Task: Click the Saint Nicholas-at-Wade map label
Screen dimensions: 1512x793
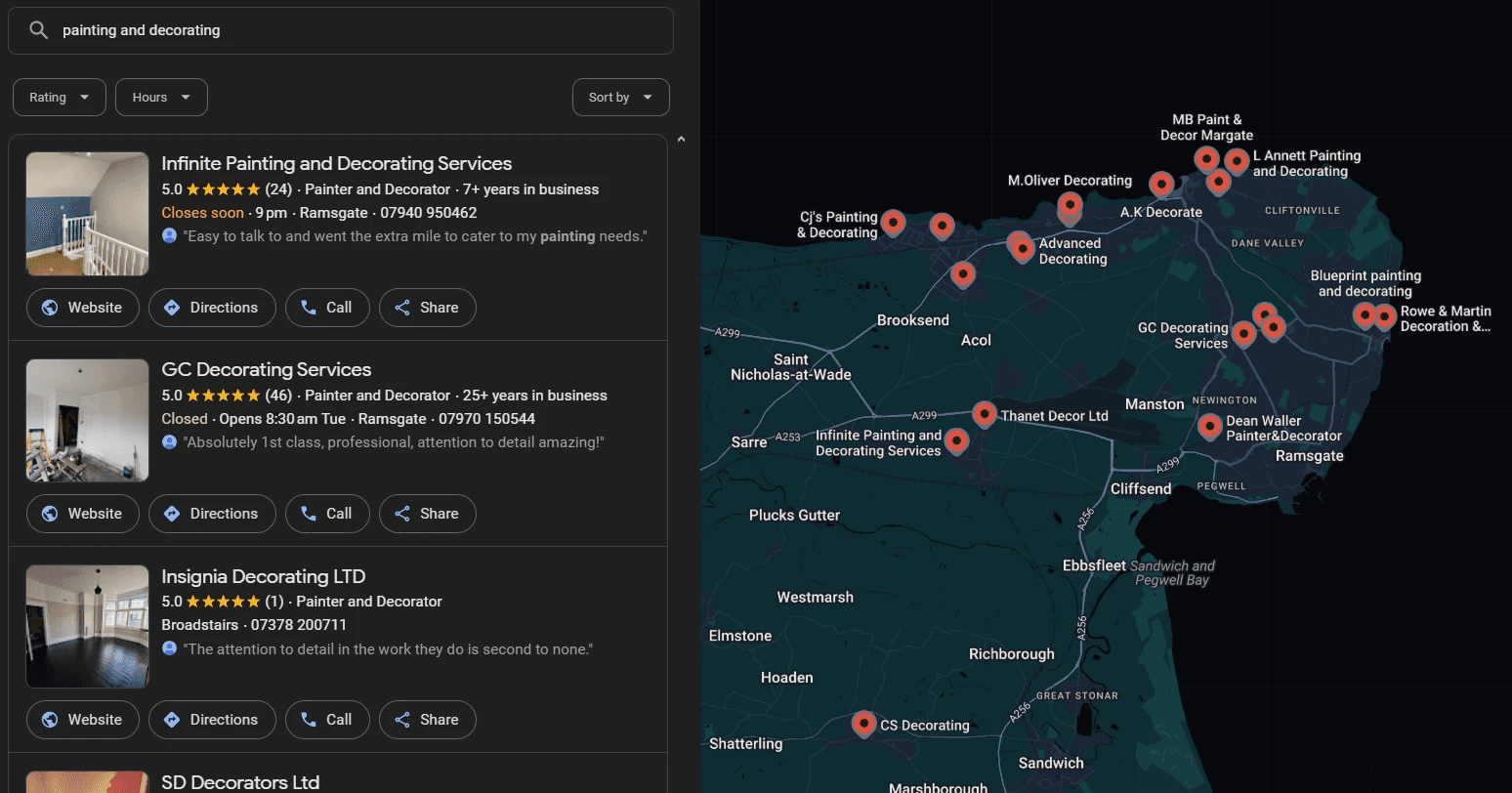Action: [791, 367]
